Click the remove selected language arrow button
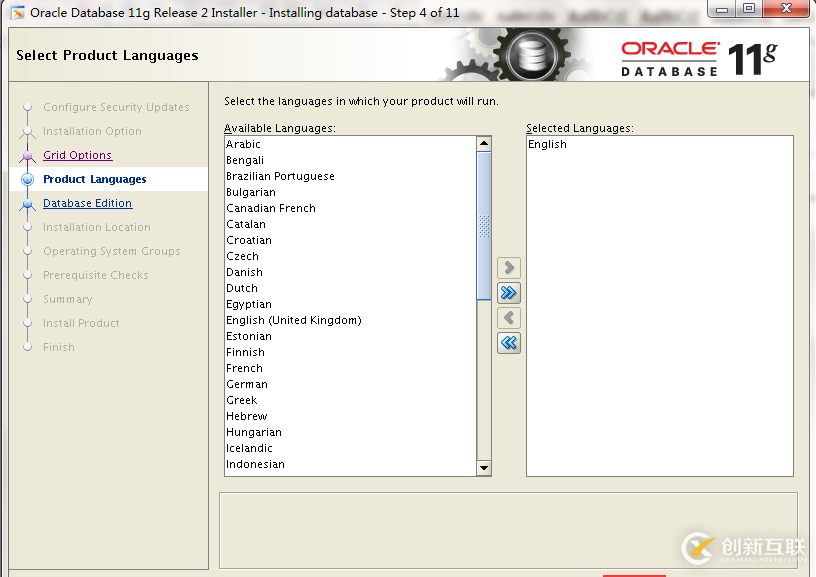 509,318
